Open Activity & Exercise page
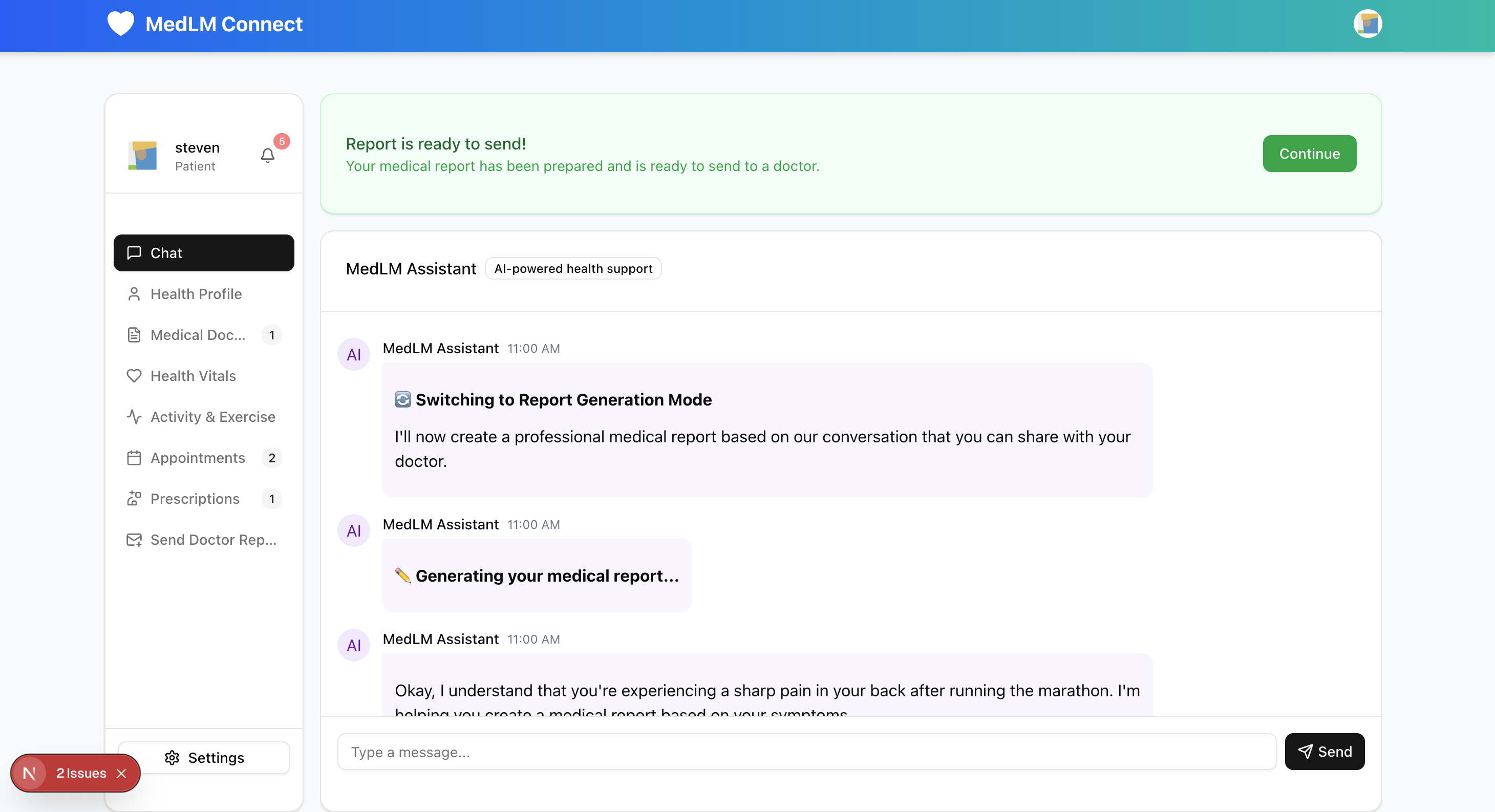 (x=212, y=417)
